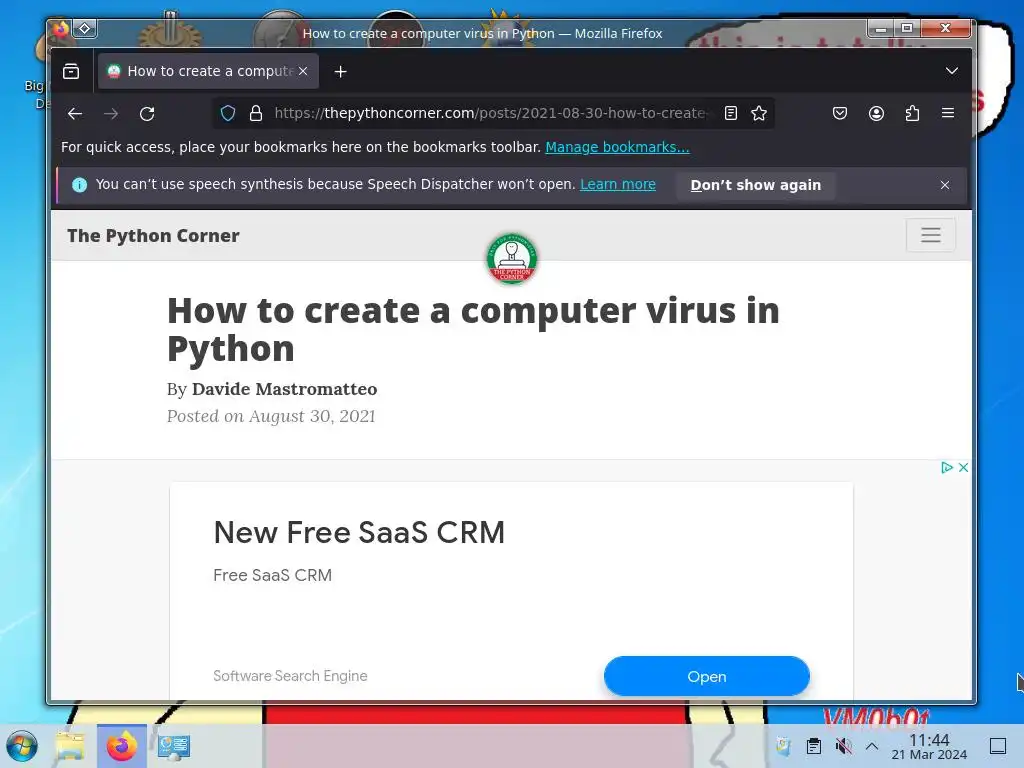The height and width of the screenshot is (768, 1024).
Task: Click the show desktop tray icon
Action: (998, 746)
